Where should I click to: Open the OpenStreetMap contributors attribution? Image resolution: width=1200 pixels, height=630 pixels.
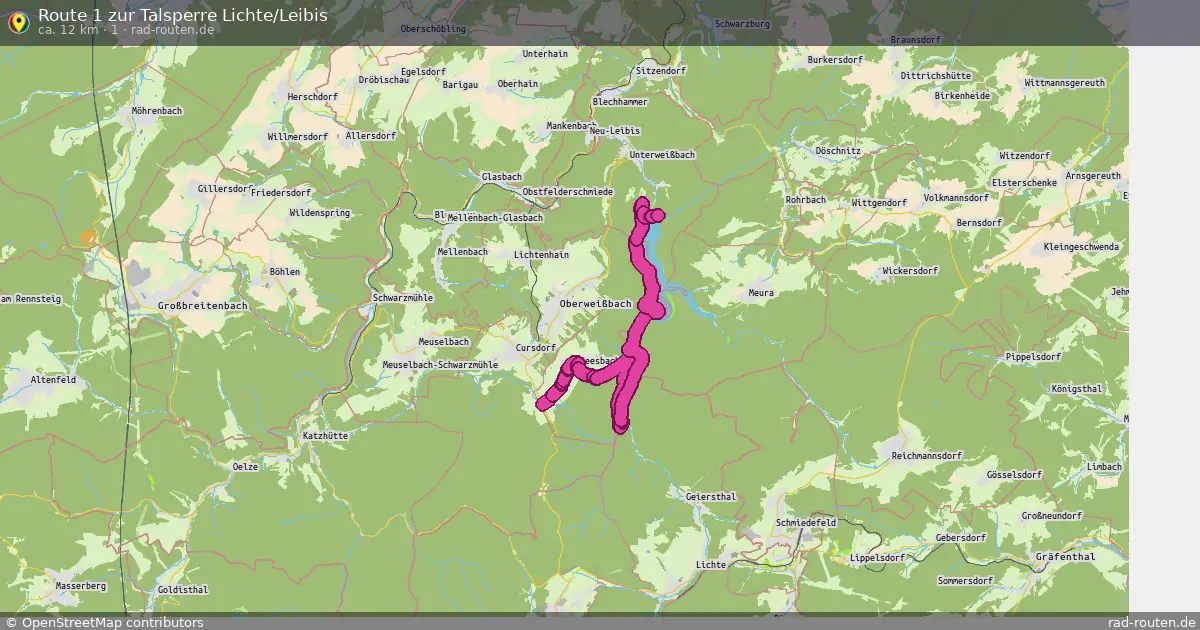[104, 622]
